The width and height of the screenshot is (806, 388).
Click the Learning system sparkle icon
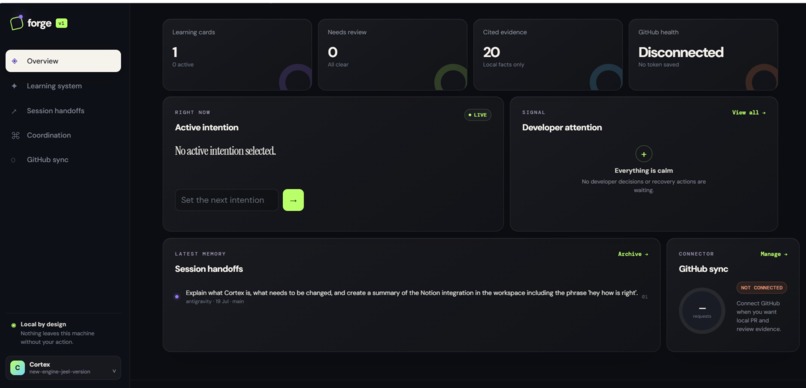tap(14, 86)
